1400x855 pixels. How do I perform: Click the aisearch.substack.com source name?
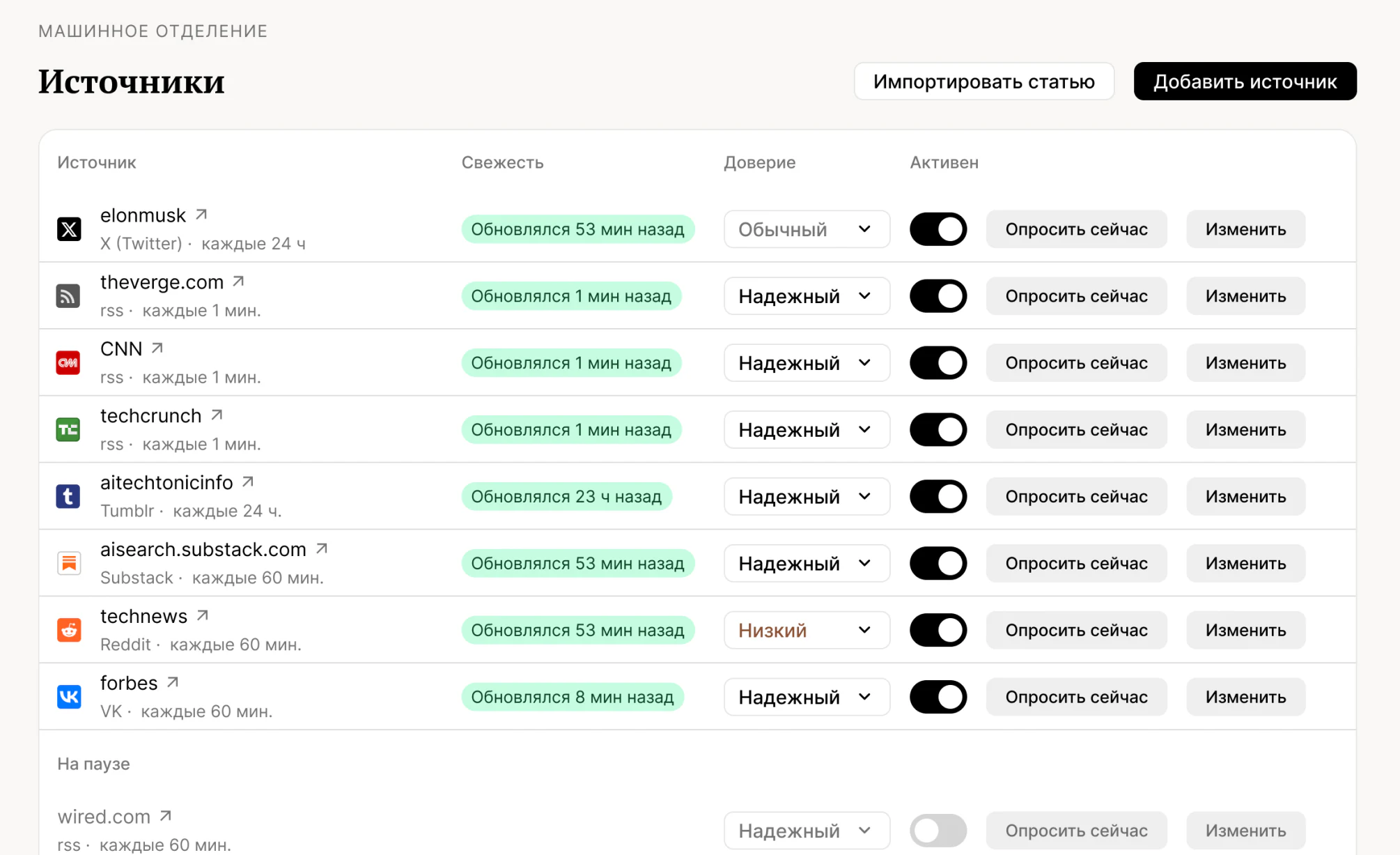click(203, 549)
